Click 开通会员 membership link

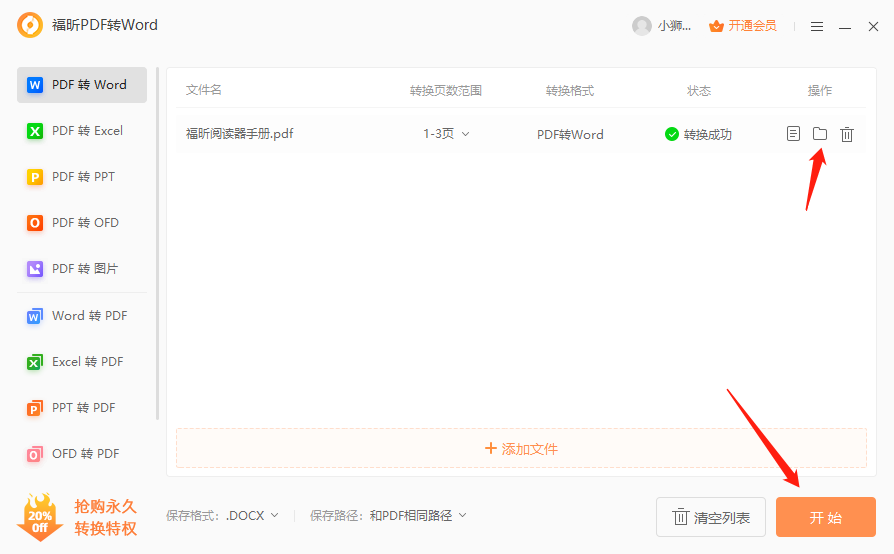point(743,26)
